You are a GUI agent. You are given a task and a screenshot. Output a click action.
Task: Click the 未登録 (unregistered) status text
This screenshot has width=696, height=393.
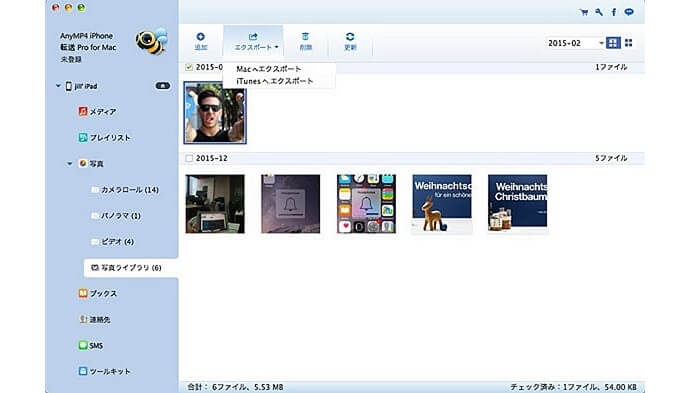(71, 59)
